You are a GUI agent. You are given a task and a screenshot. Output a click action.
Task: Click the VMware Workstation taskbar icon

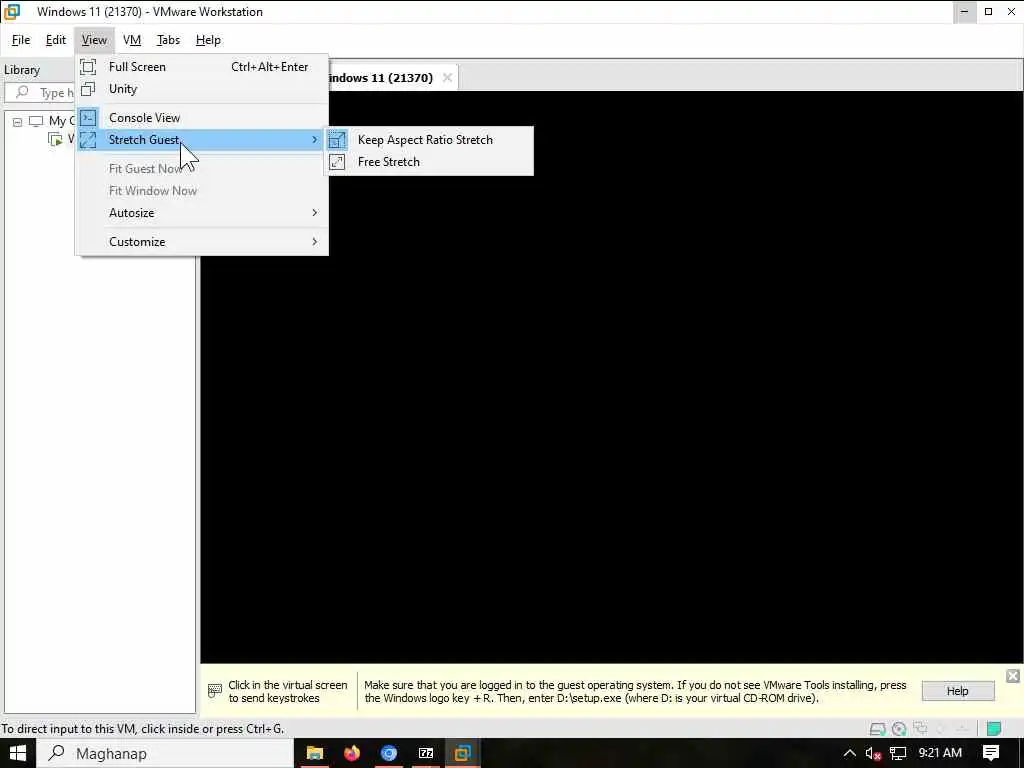tap(463, 754)
